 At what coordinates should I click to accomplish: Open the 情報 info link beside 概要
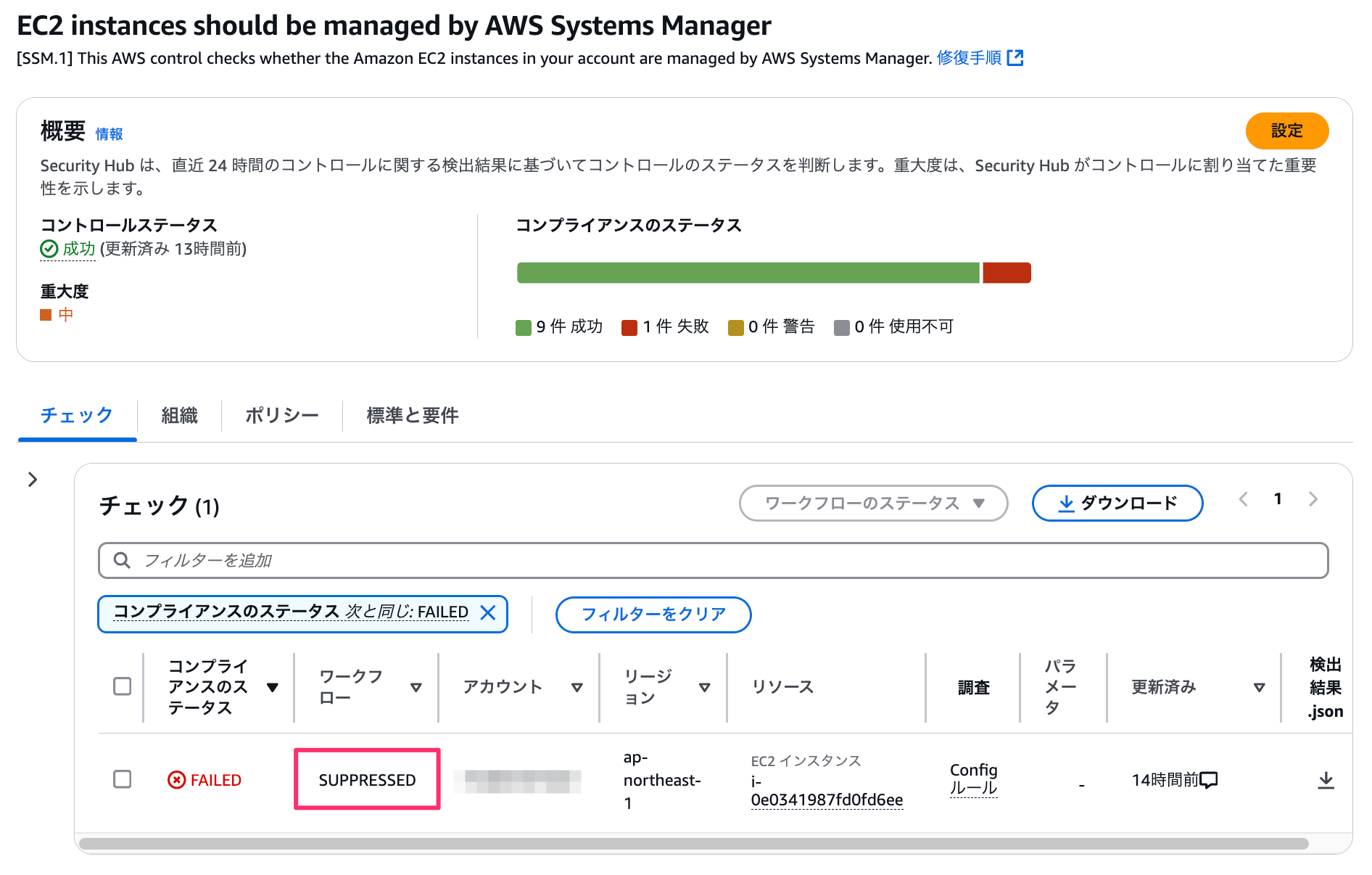pos(109,134)
